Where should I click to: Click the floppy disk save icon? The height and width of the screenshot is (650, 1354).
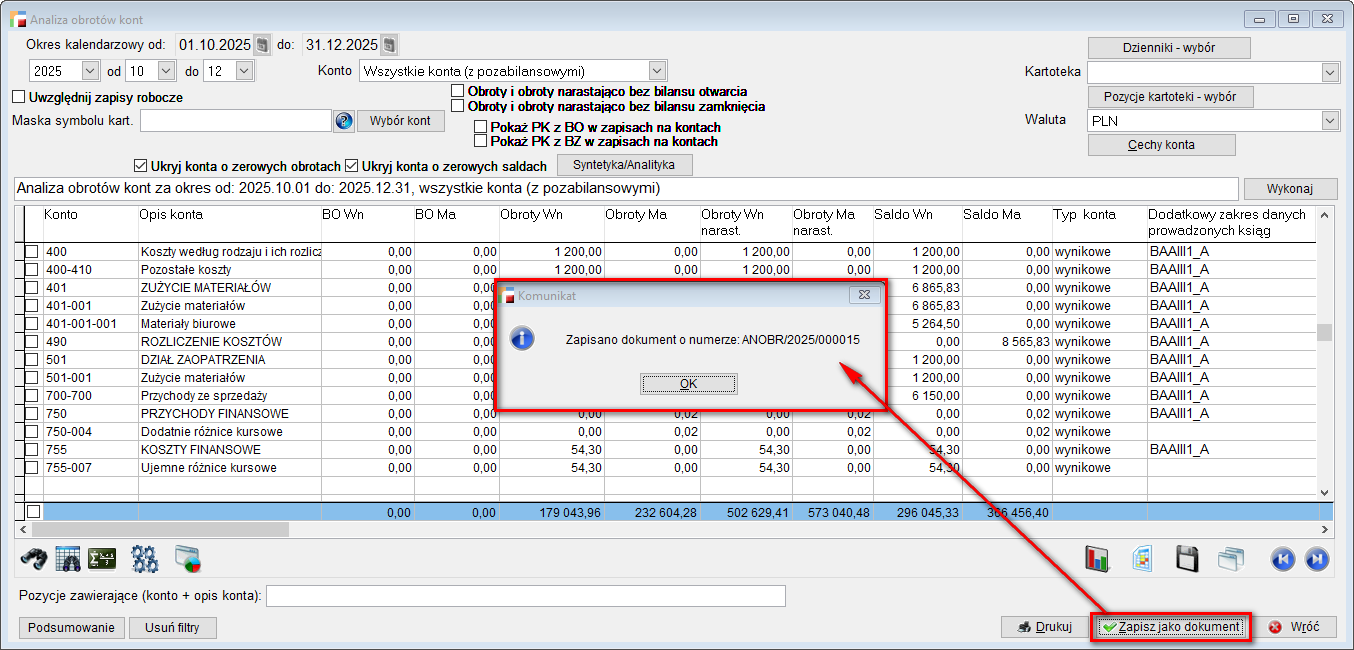pyautogui.click(x=1187, y=559)
